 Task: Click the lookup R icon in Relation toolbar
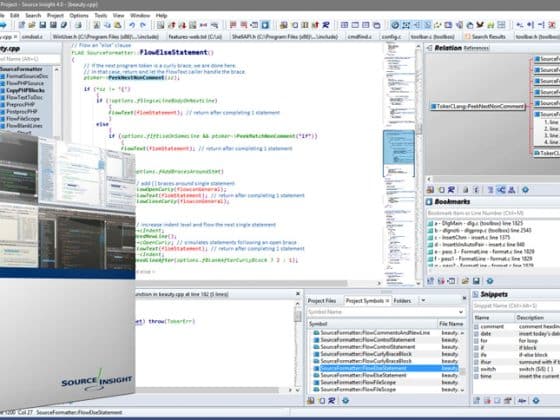point(451,190)
